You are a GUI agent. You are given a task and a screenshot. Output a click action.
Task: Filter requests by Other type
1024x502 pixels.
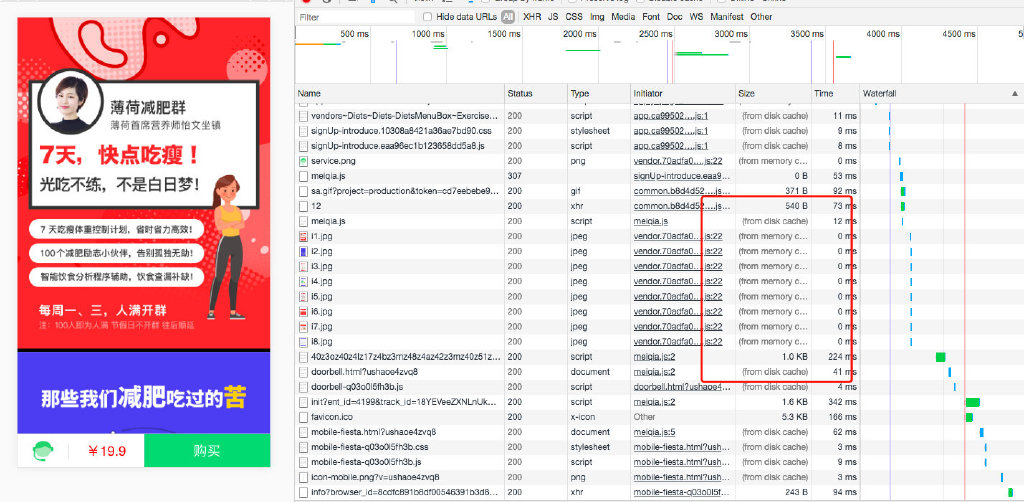coord(761,16)
